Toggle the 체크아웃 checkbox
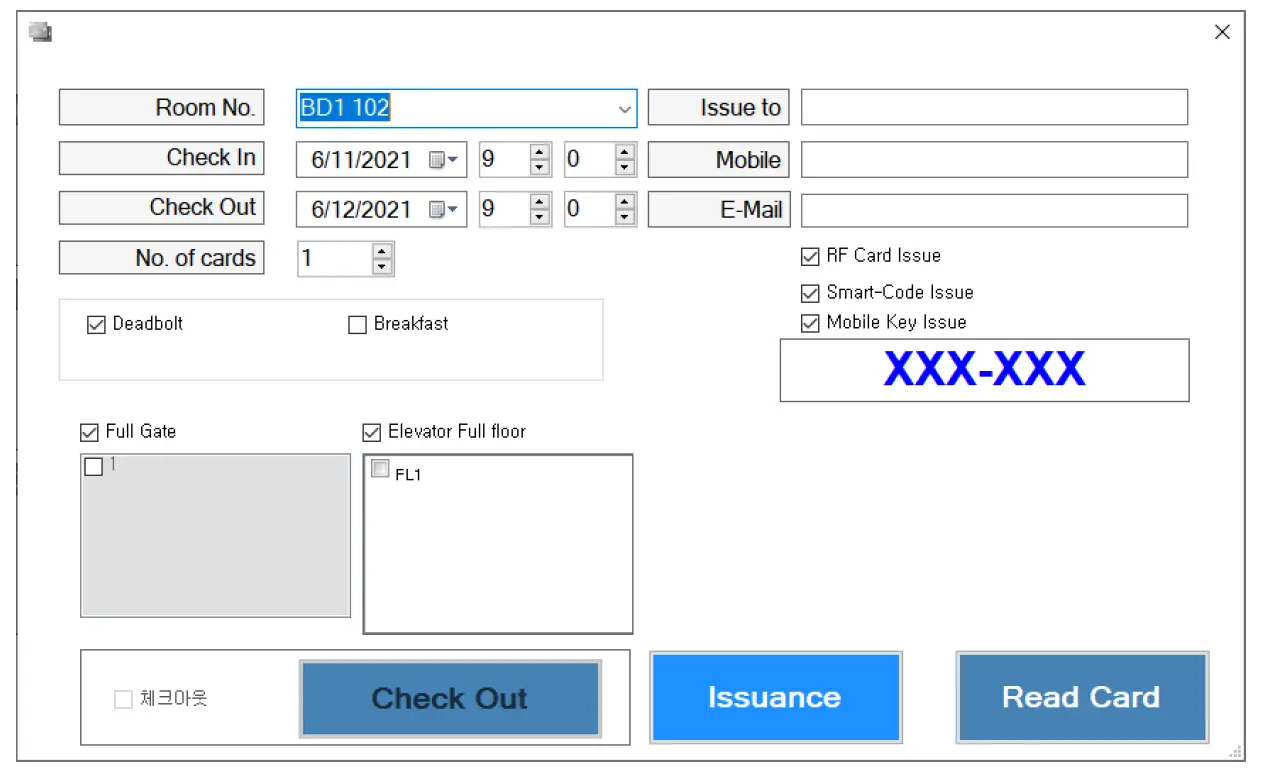Screen dimensions: 1263x777 [123, 700]
